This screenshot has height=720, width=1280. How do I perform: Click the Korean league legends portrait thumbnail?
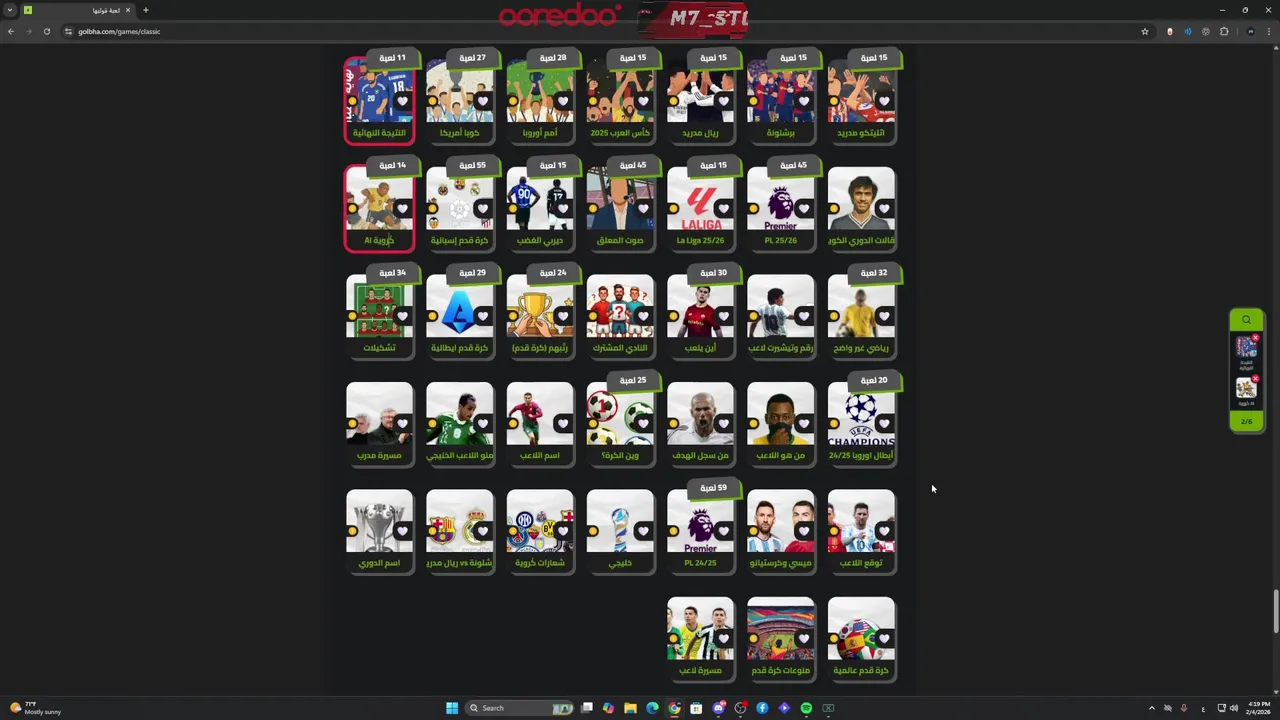[861, 200]
